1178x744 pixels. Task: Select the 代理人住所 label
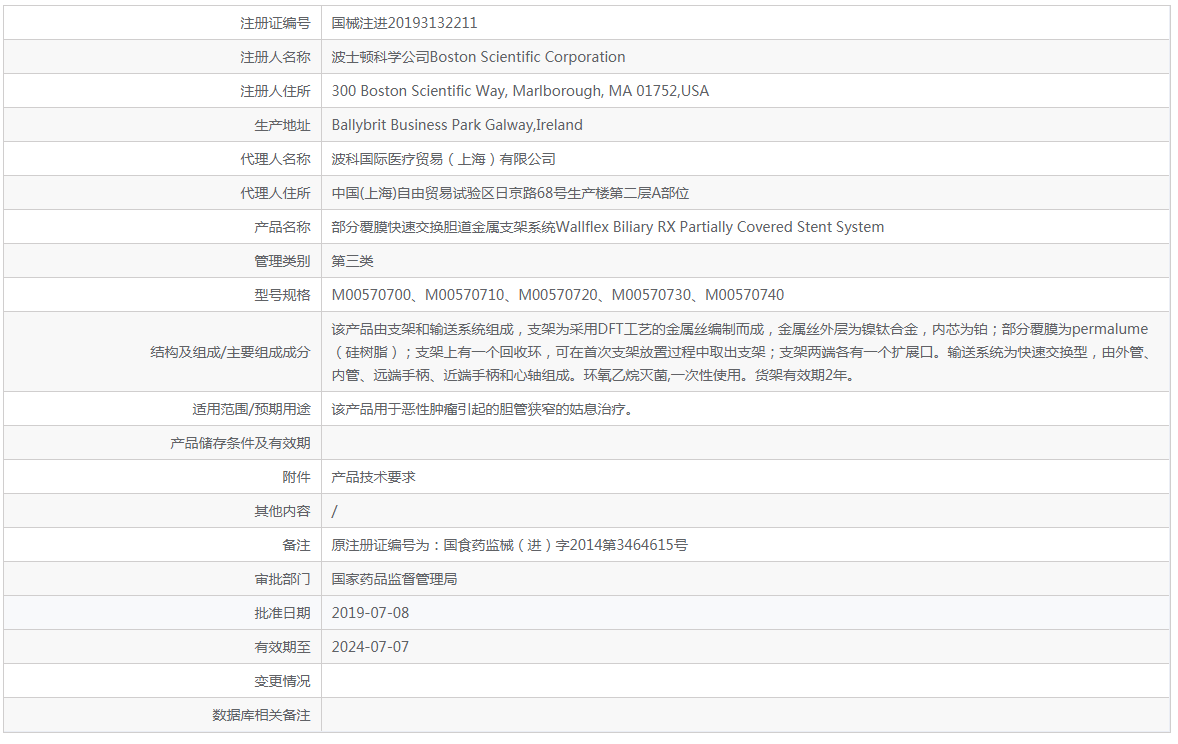tap(275, 193)
